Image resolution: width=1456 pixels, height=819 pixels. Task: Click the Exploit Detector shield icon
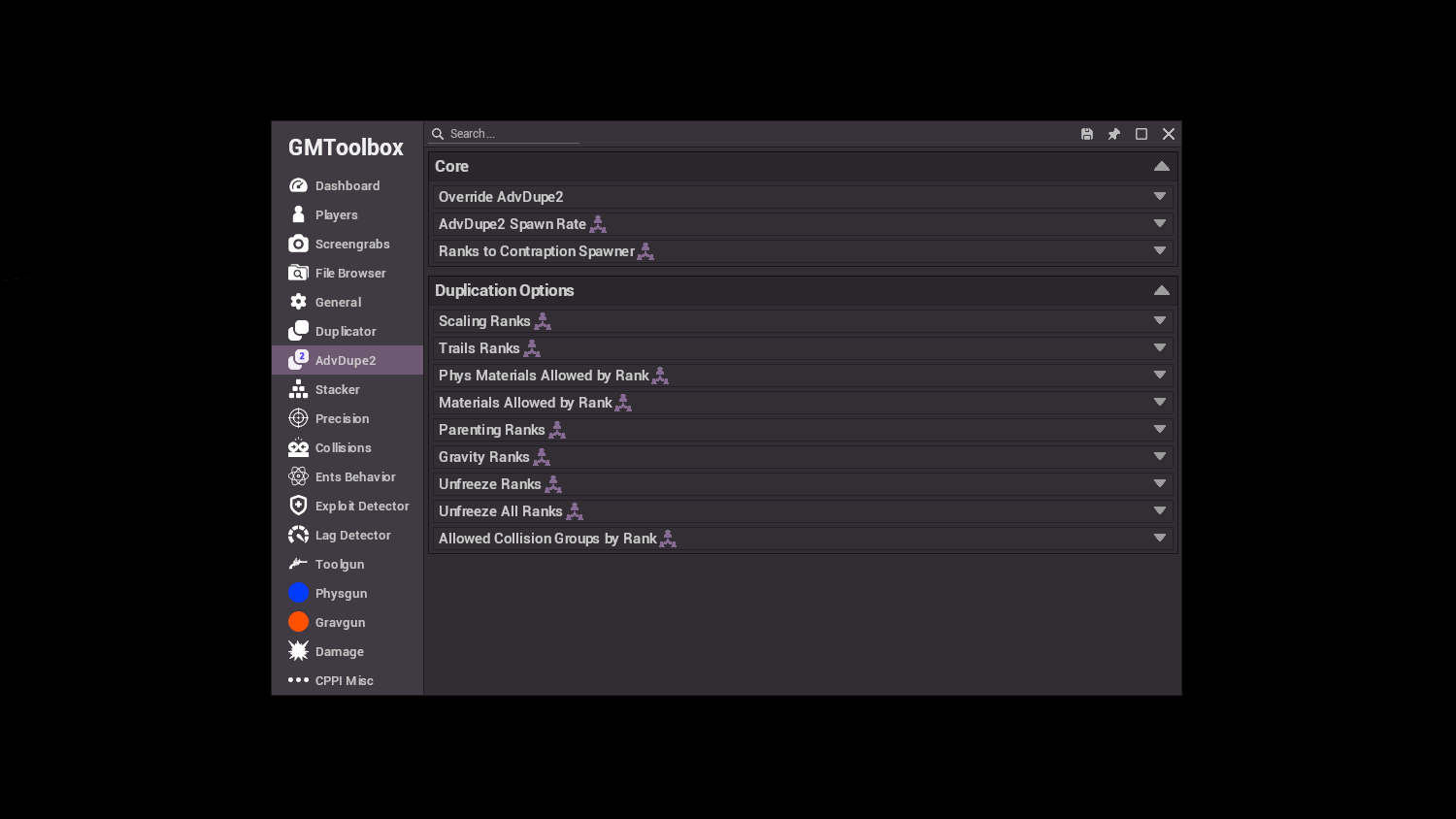coord(298,506)
